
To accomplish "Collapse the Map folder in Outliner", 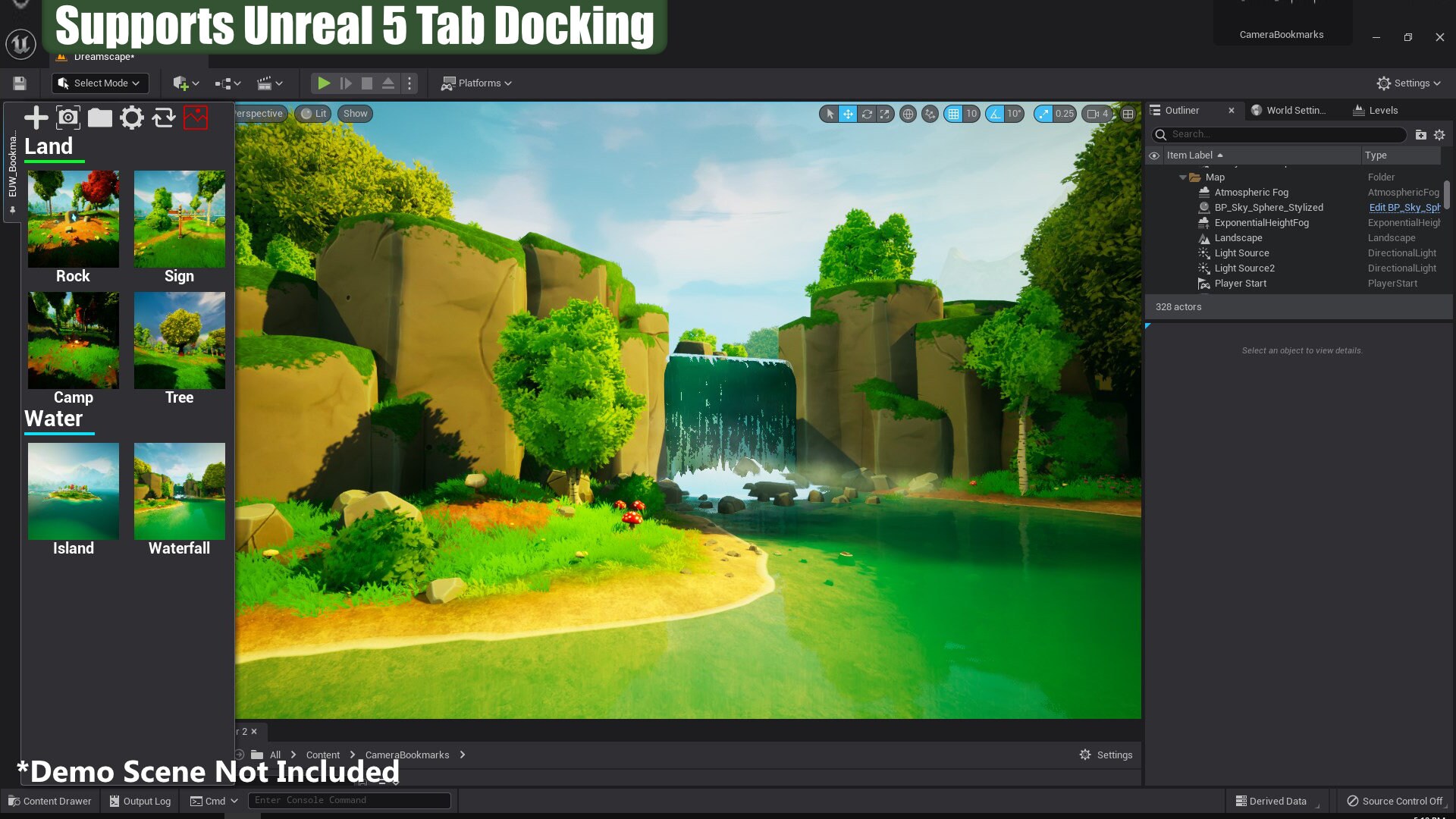I will (1182, 177).
